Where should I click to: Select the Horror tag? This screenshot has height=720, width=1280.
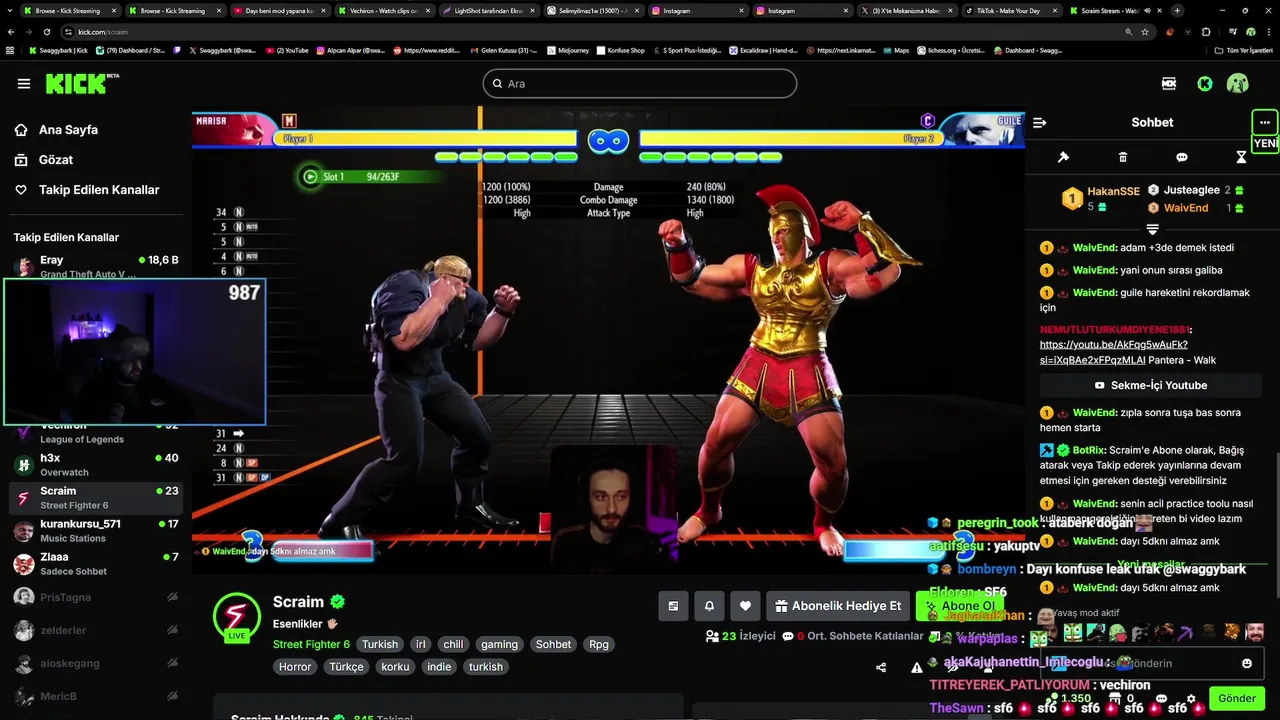(x=295, y=667)
